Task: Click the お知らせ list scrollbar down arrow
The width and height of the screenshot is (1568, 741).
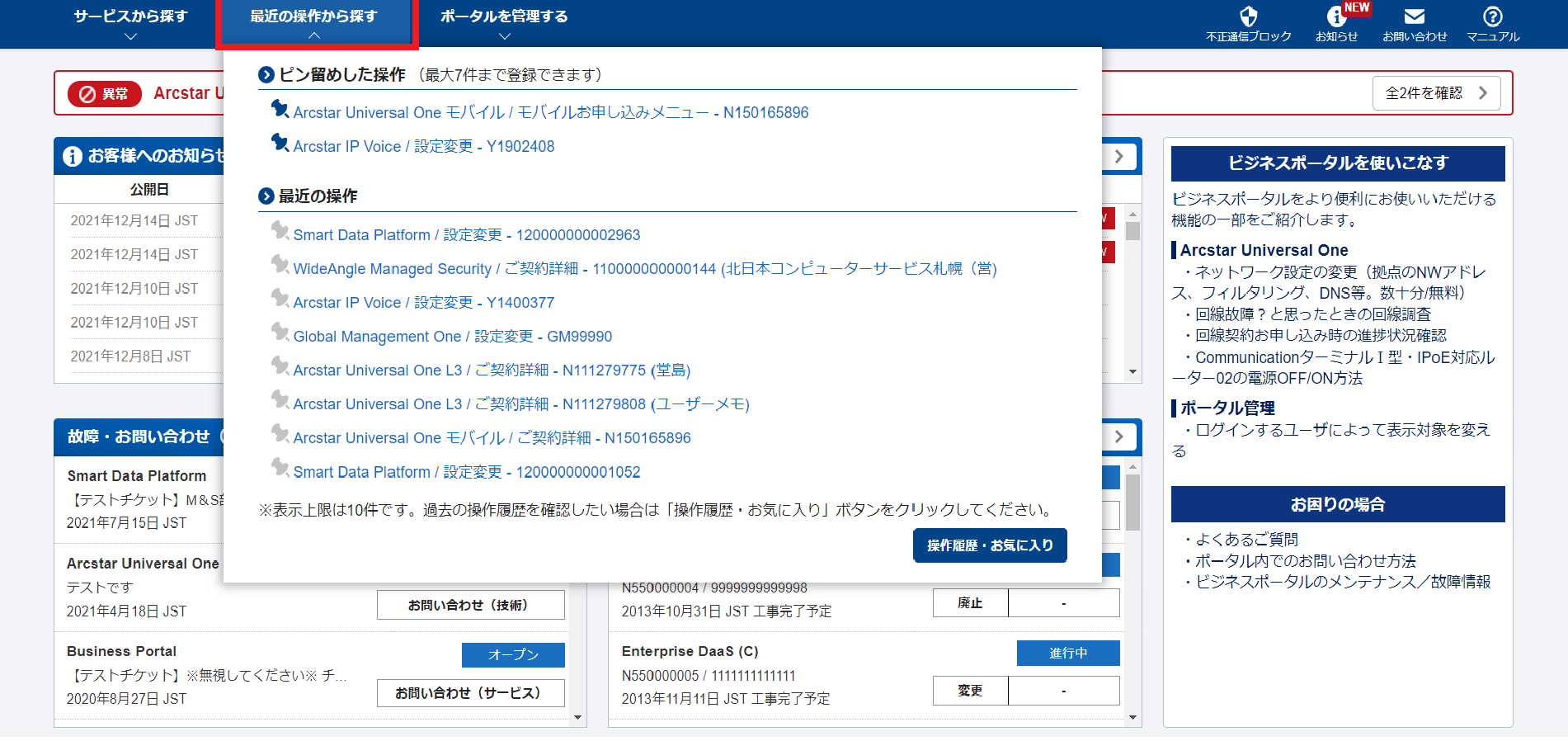Action: pyautogui.click(x=1132, y=372)
